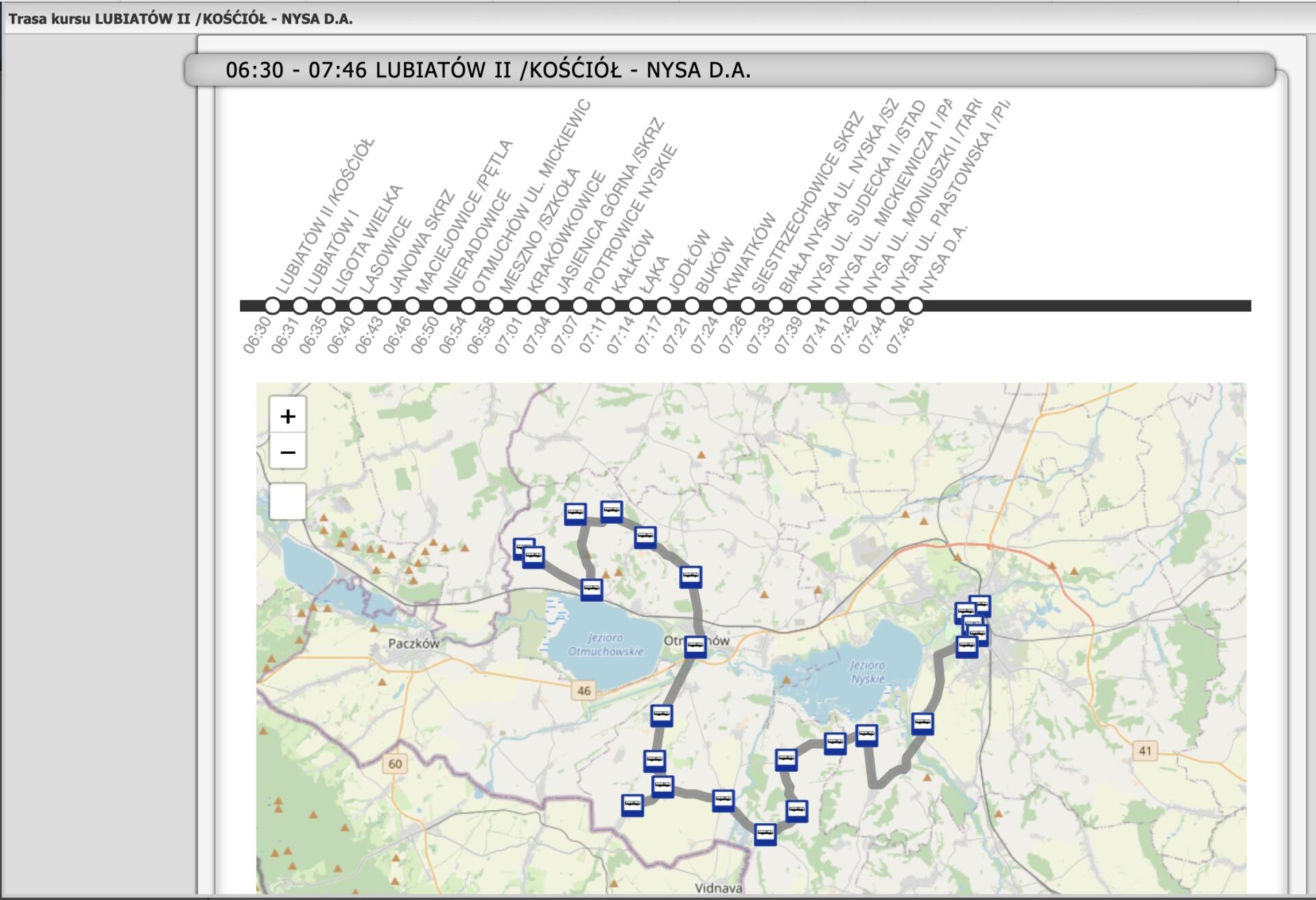
Task: Select the 06:30 LUBIATÓW II /KOŚCIÓŁ stop marker
Action: click(273, 306)
